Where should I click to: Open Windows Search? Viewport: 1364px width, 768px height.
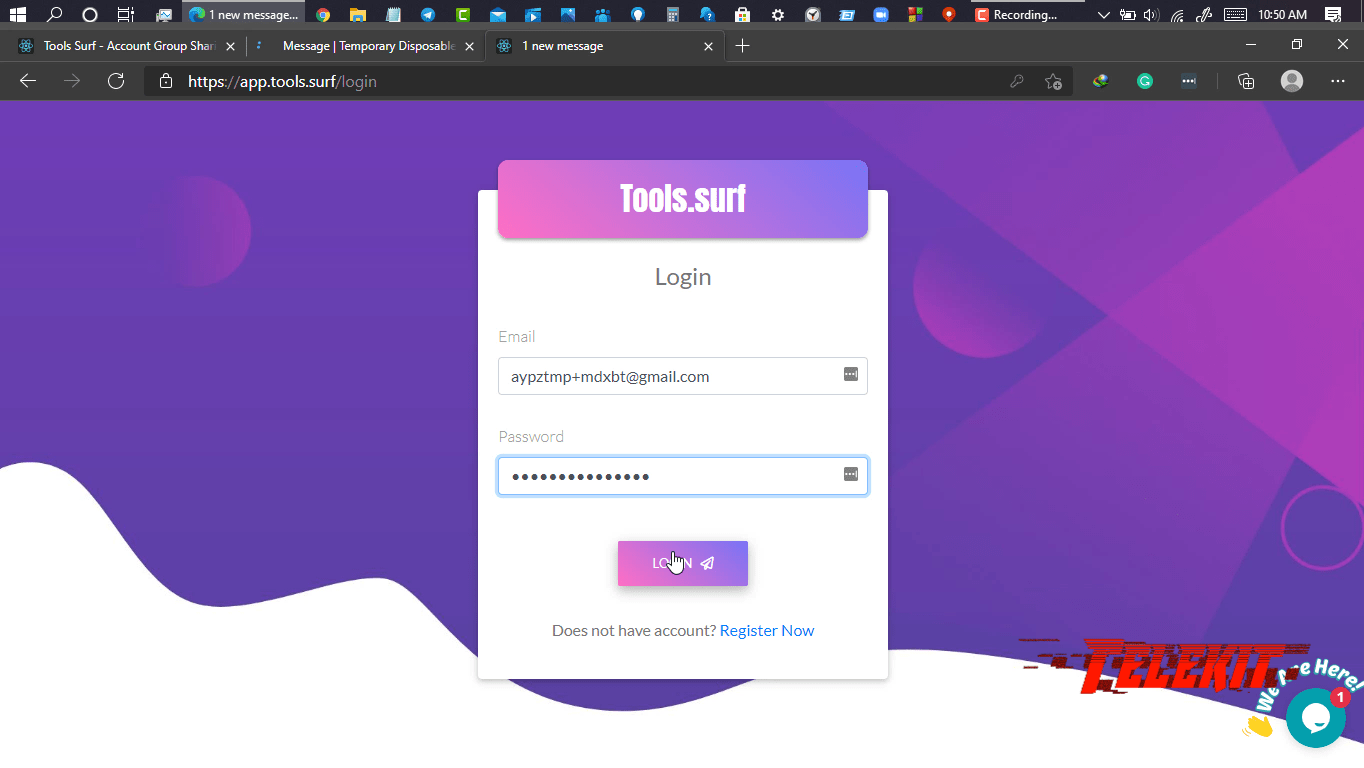point(55,15)
